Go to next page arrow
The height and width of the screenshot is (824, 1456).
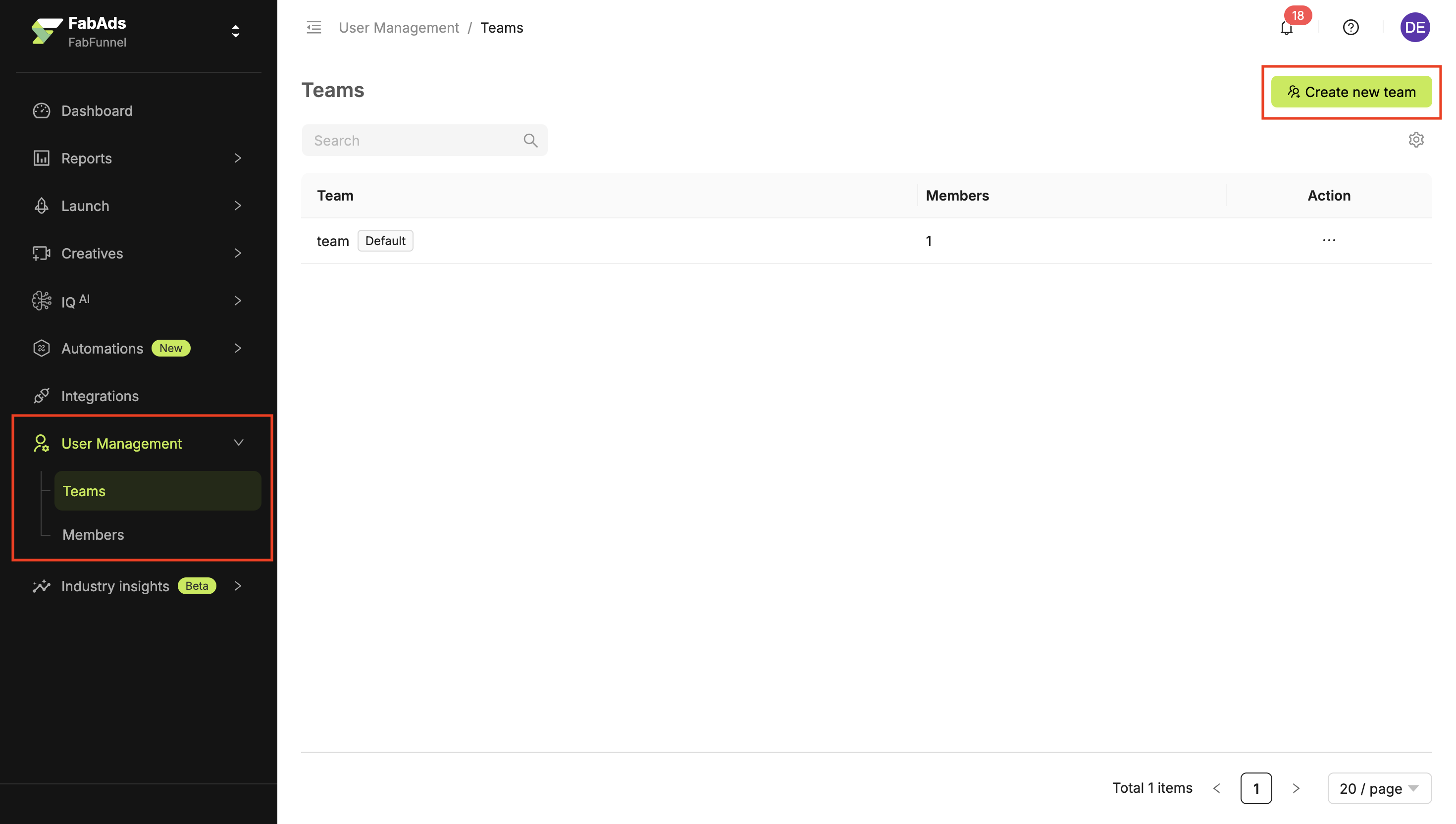coord(1296,788)
